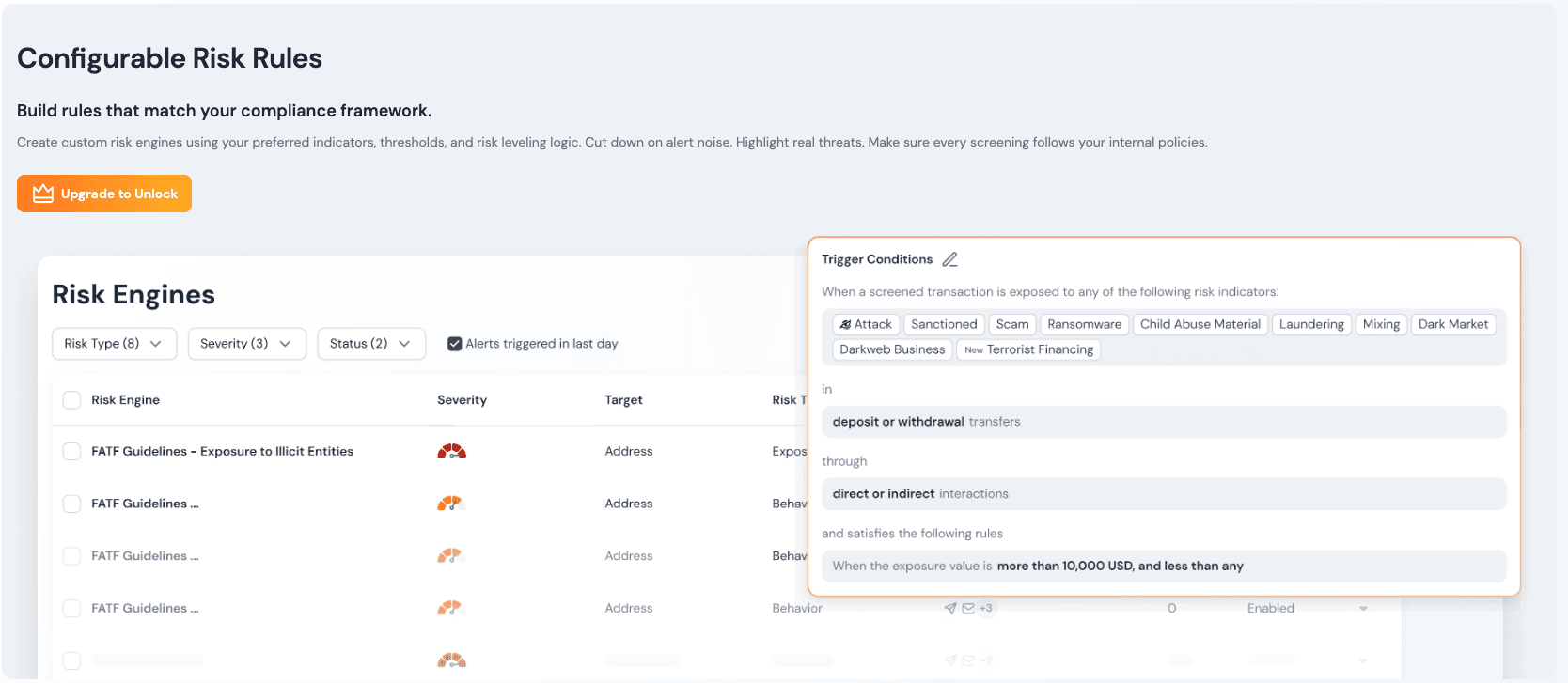Open the Risk Type (8) dropdown
This screenshot has height=683, width=1568.
click(x=113, y=344)
